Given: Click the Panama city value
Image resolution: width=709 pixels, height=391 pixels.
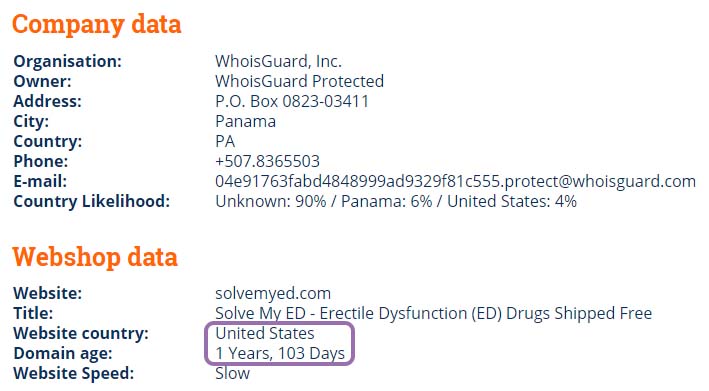Looking at the screenshot, I should pos(246,121).
